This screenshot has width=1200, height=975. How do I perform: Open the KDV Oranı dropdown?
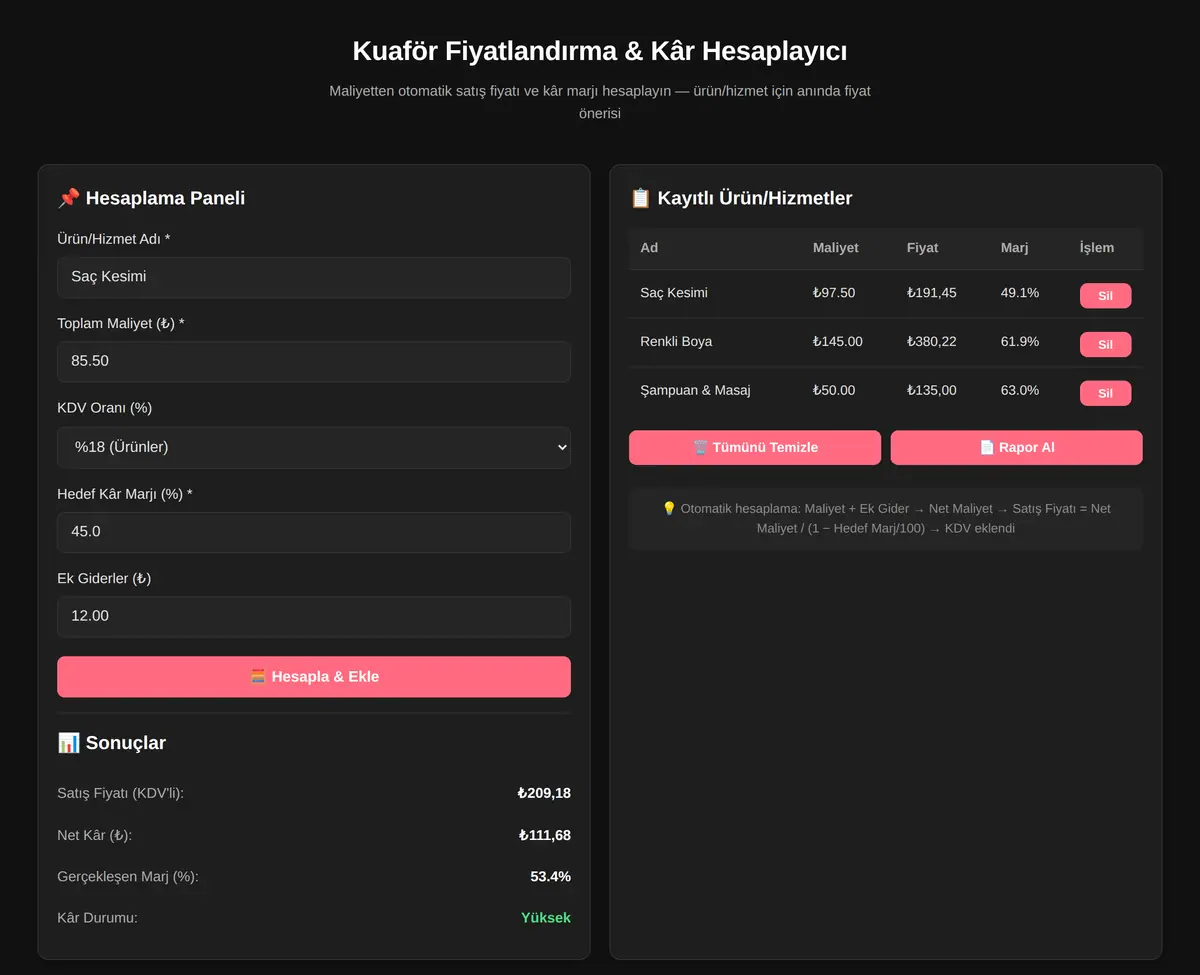tap(314, 447)
